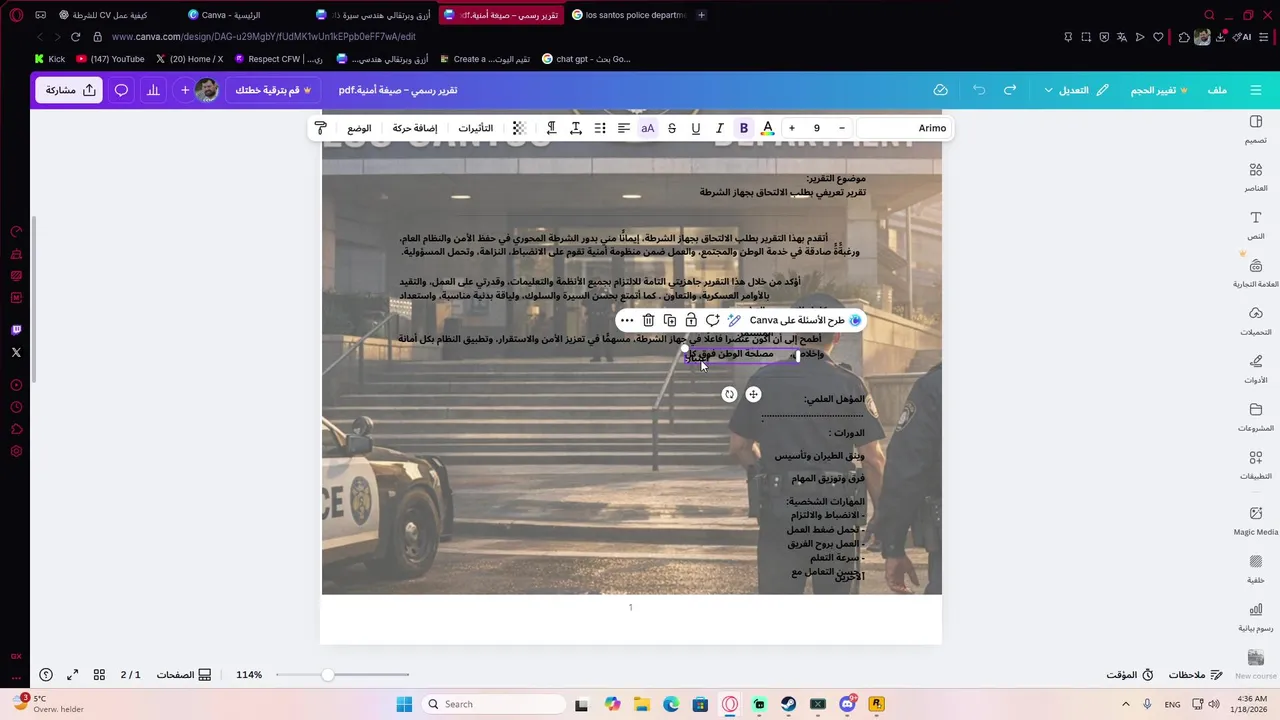Open the Canva hamburger main menu

coord(1256,90)
